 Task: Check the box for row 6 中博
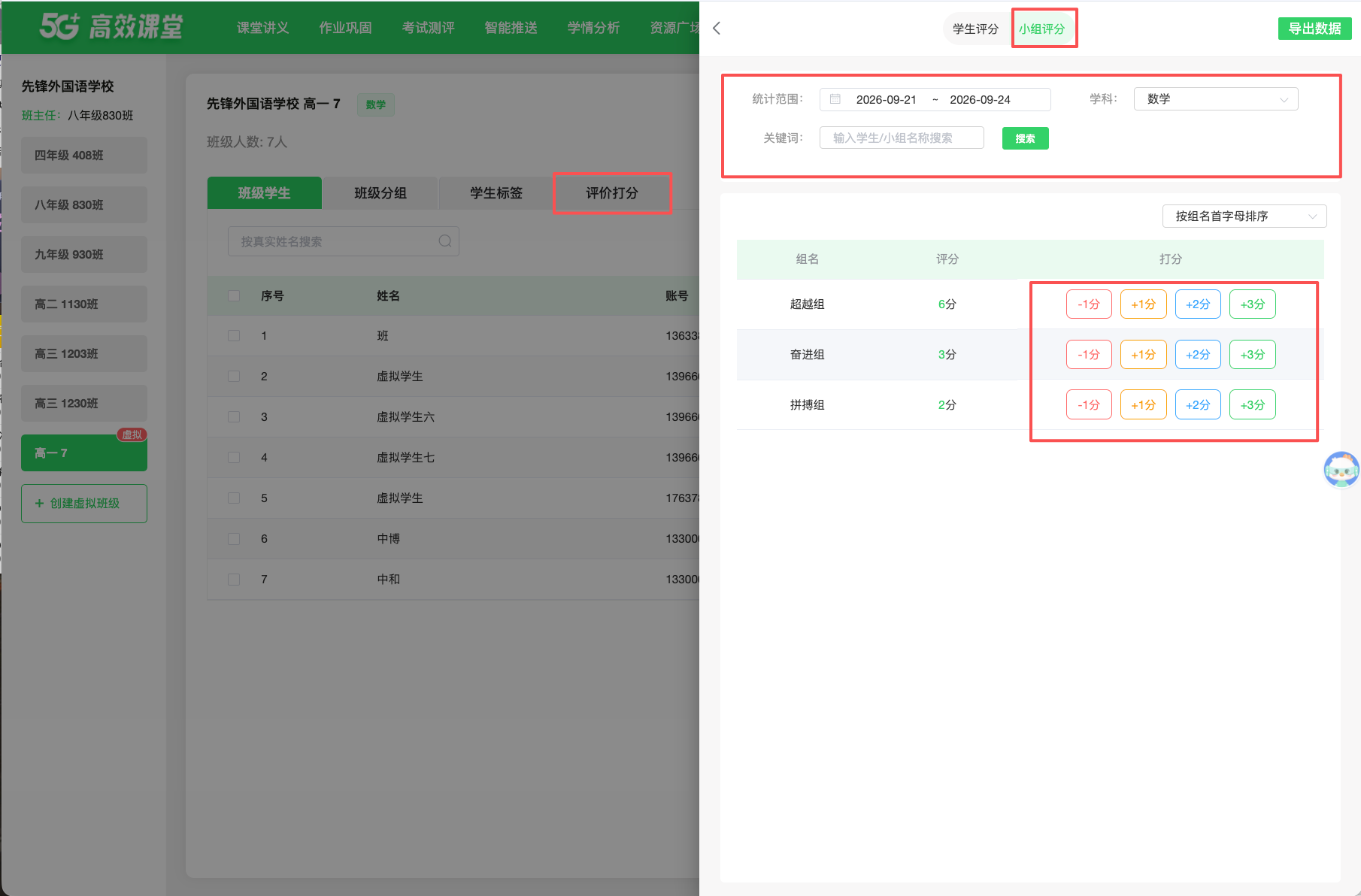[234, 539]
